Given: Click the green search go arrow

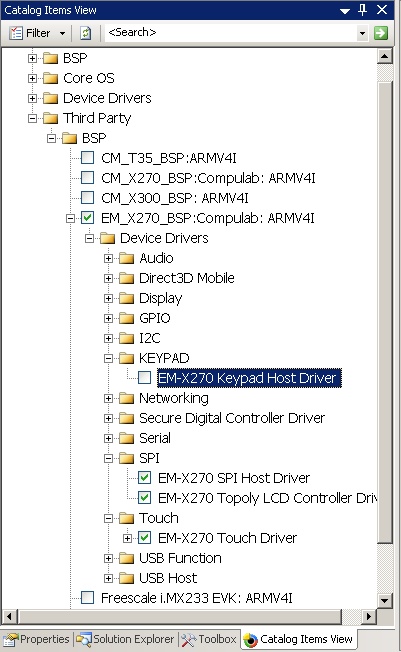Looking at the screenshot, I should pyautogui.click(x=381, y=33).
